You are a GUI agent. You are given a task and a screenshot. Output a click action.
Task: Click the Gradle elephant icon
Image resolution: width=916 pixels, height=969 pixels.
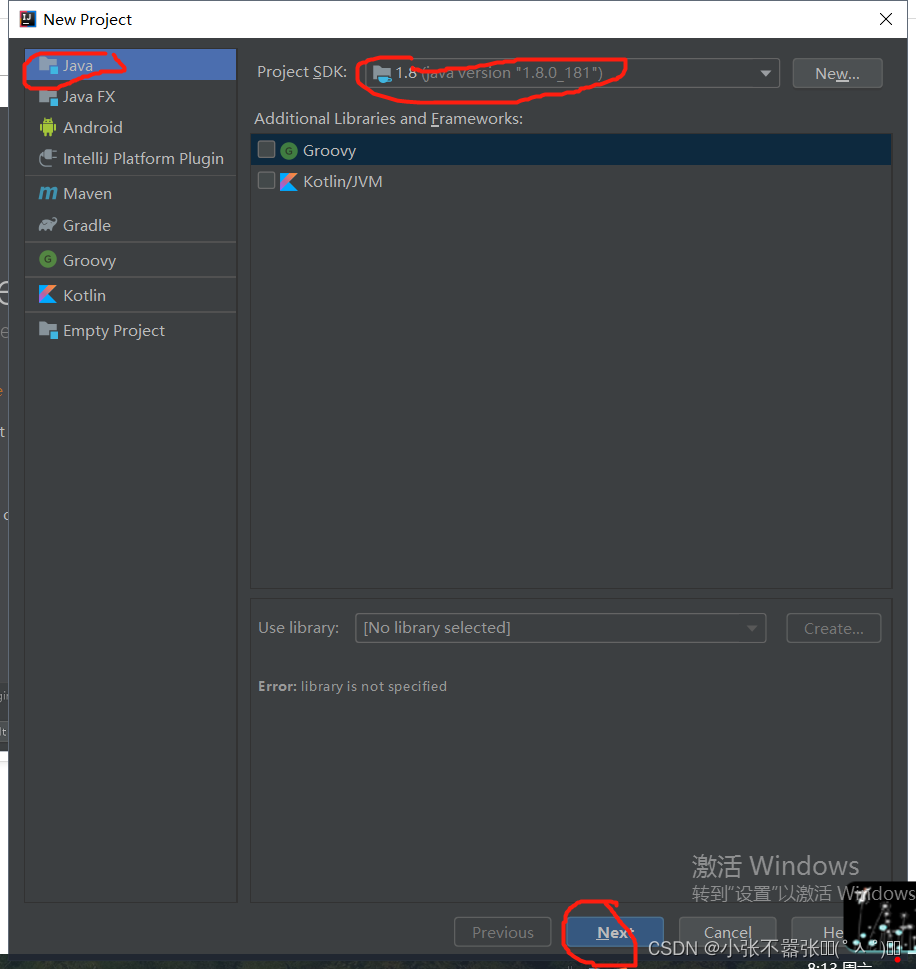tap(48, 225)
